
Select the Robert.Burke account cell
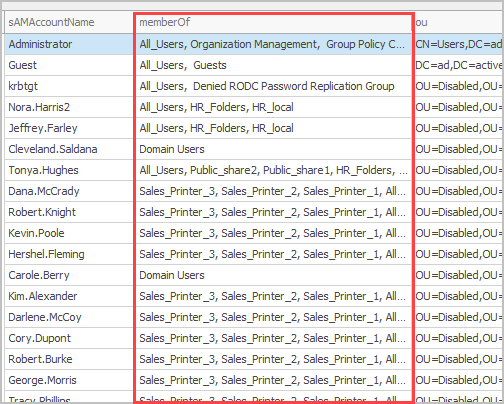(x=69, y=359)
